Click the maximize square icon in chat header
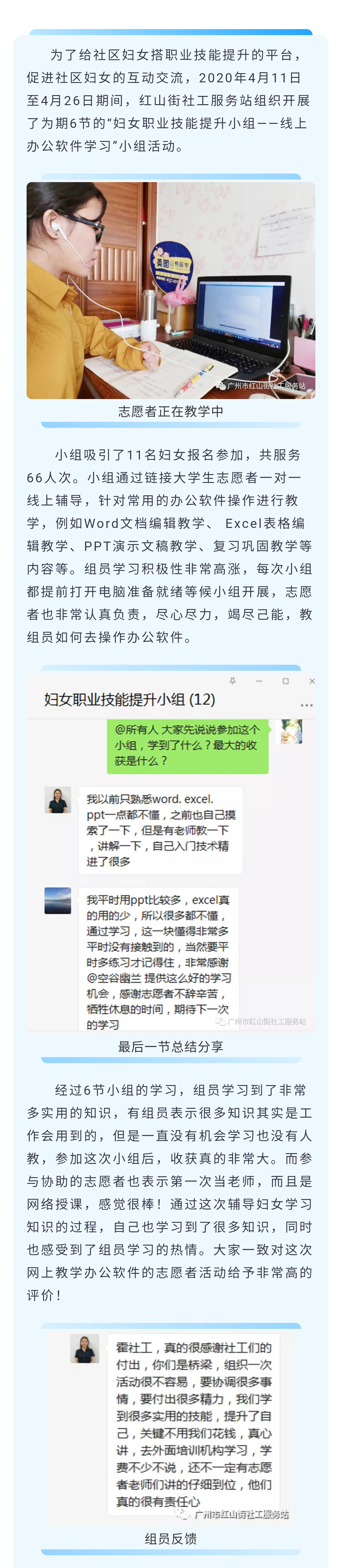This screenshot has width=342, height=1568. tap(285, 681)
